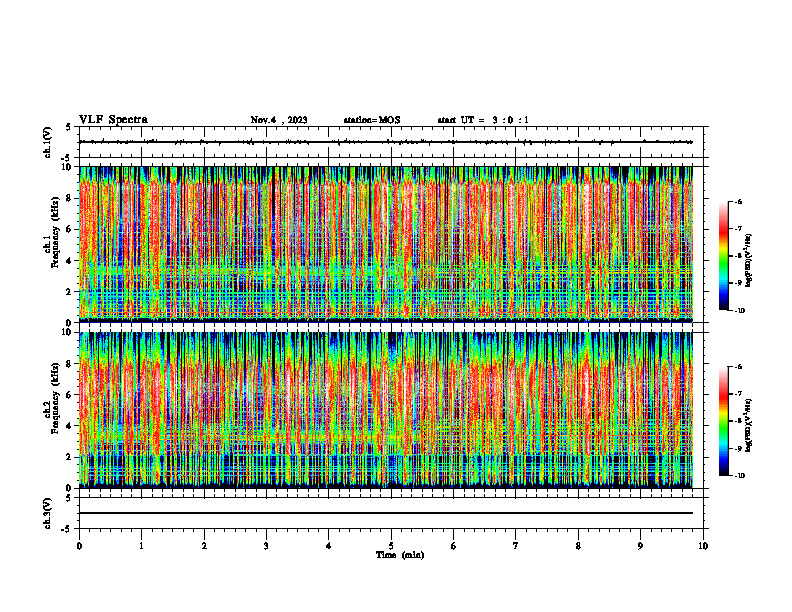Click the "Time (min)" axis label
The width and height of the screenshot is (792, 612).
coord(400,555)
